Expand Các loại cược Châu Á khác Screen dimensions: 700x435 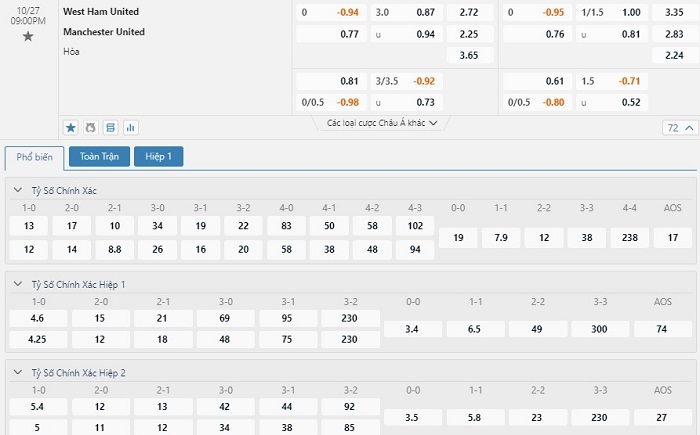click(x=382, y=123)
